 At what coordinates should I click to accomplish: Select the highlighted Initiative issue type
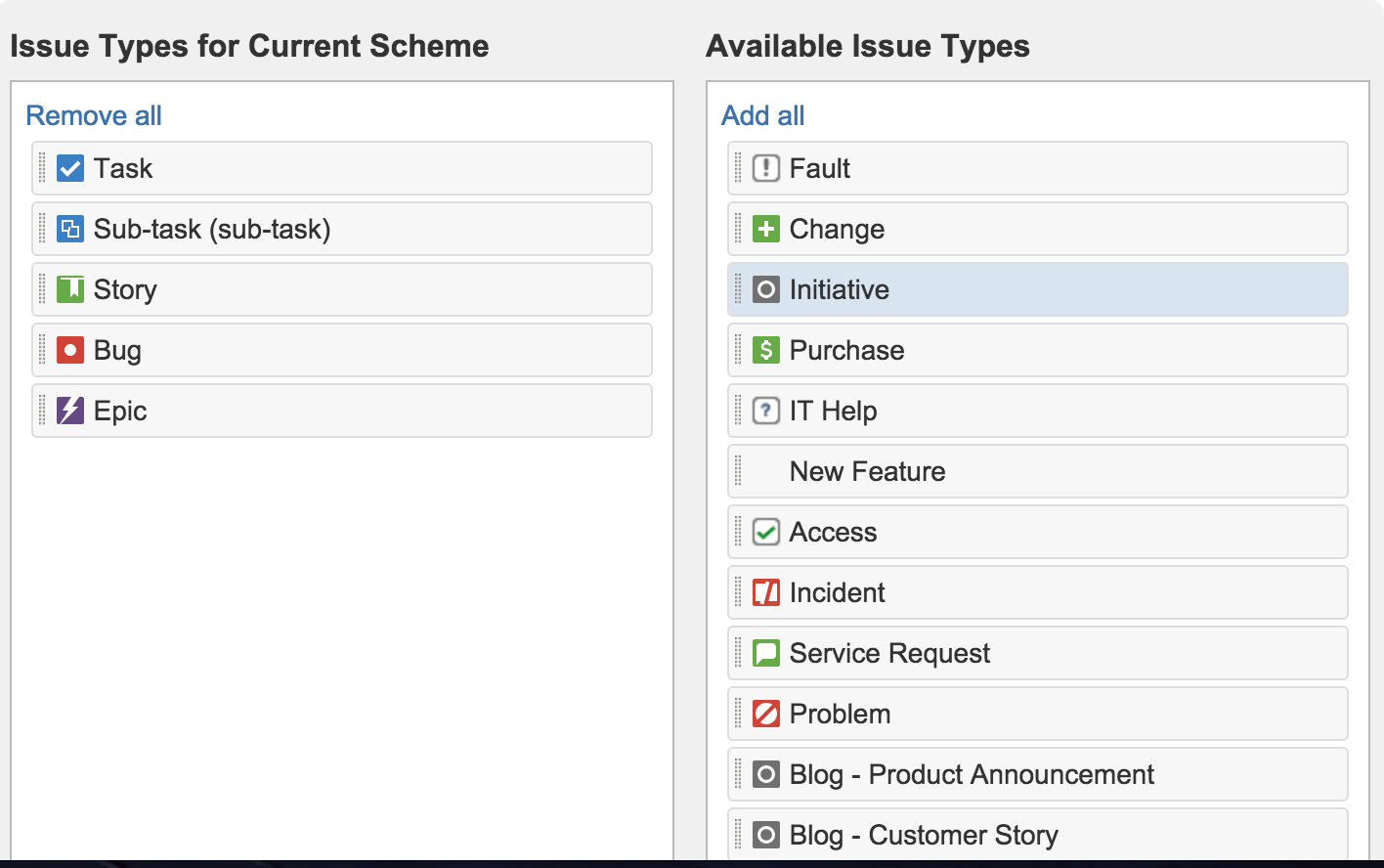point(840,290)
